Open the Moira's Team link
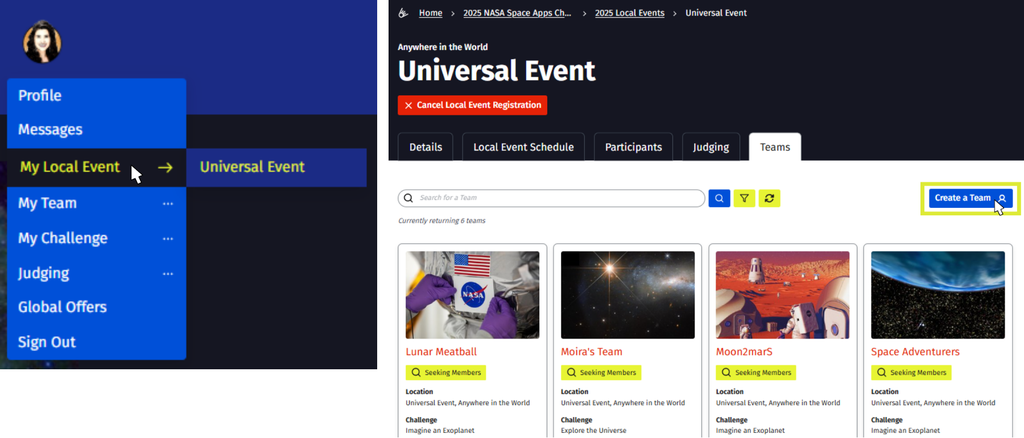This screenshot has width=1024, height=438. [592, 352]
